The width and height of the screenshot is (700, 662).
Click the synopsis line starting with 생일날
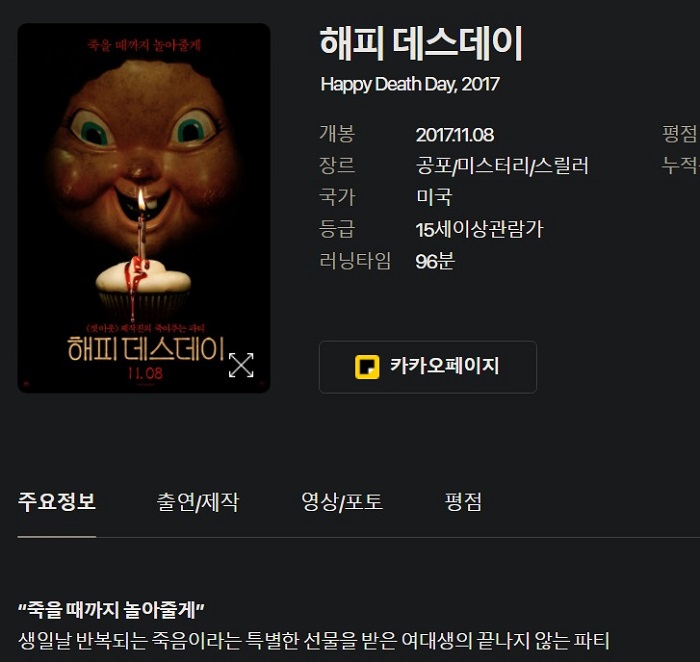point(313,641)
